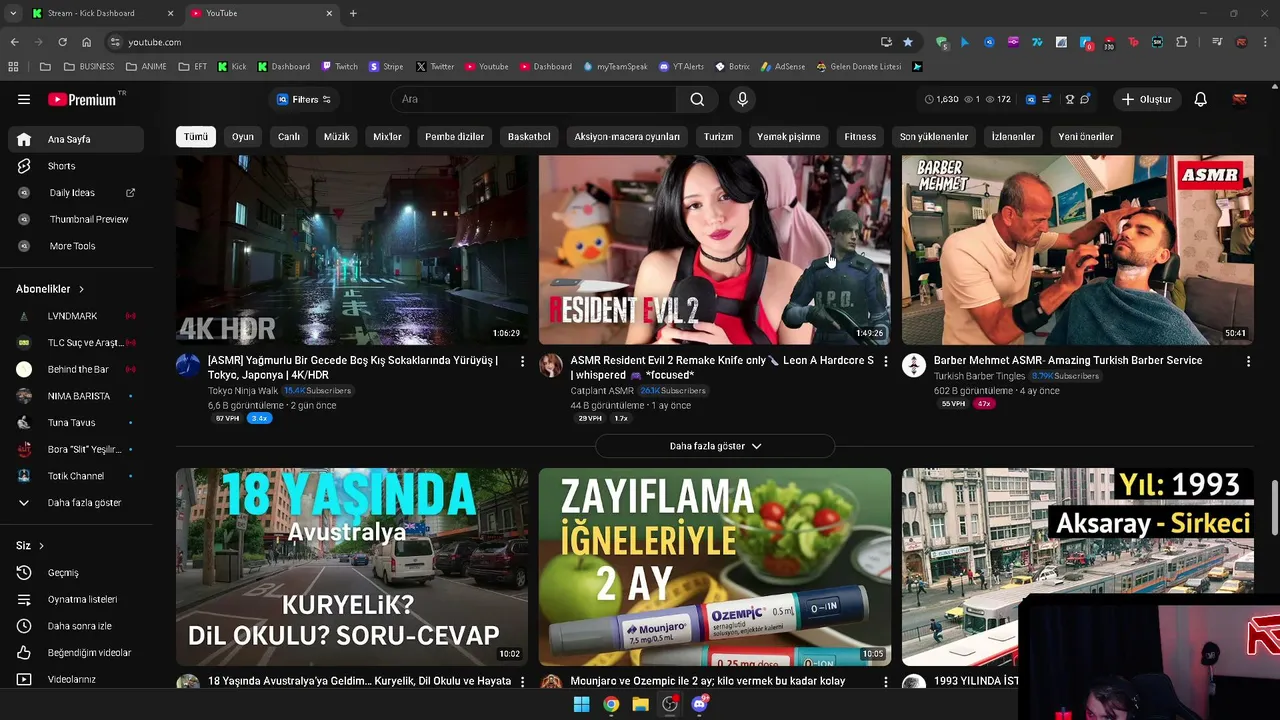Select the Pembe diziler chip
Image resolution: width=1280 pixels, height=720 pixels.
pyautogui.click(x=454, y=136)
